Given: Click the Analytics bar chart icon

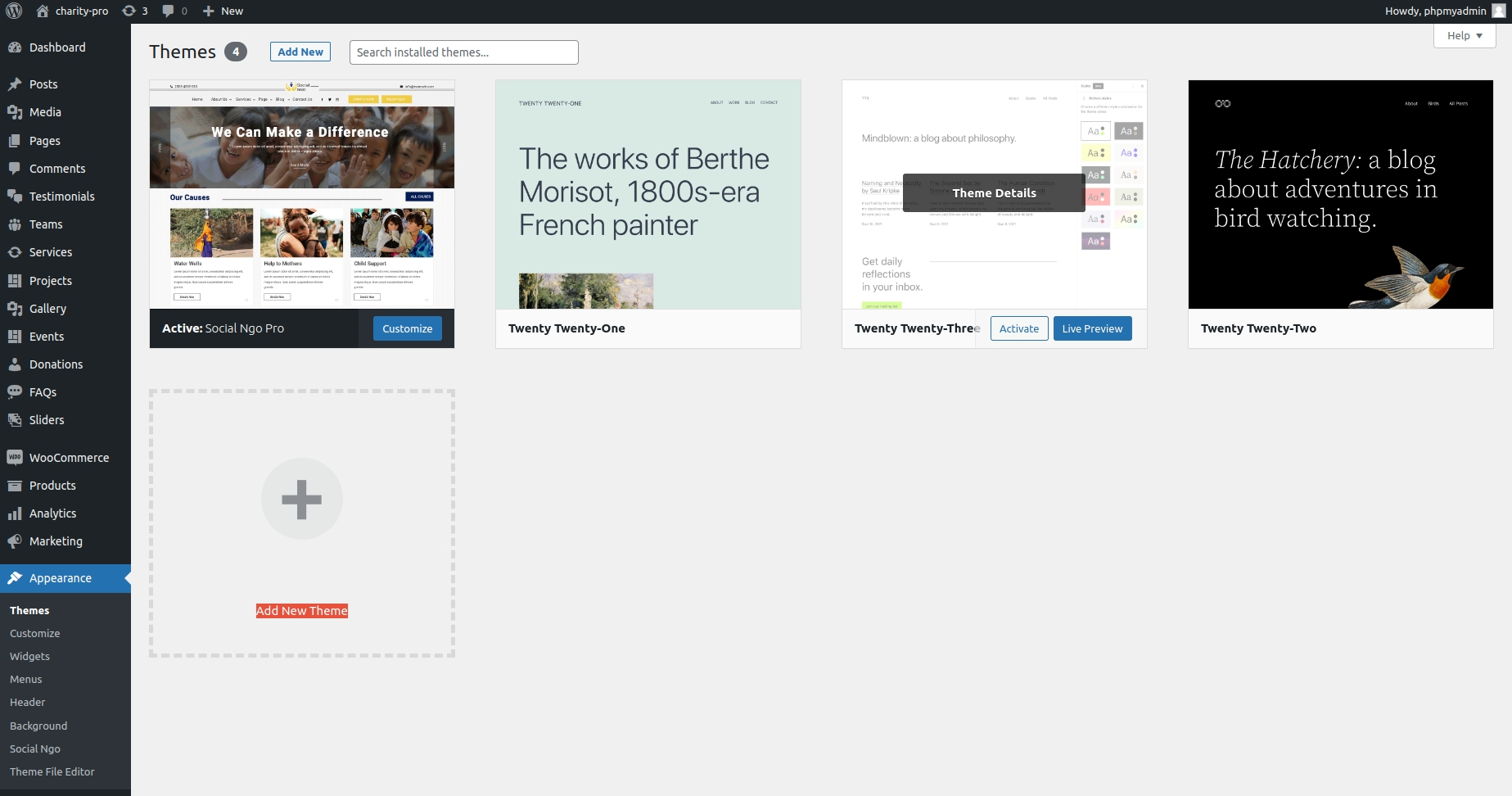Looking at the screenshot, I should (x=15, y=513).
